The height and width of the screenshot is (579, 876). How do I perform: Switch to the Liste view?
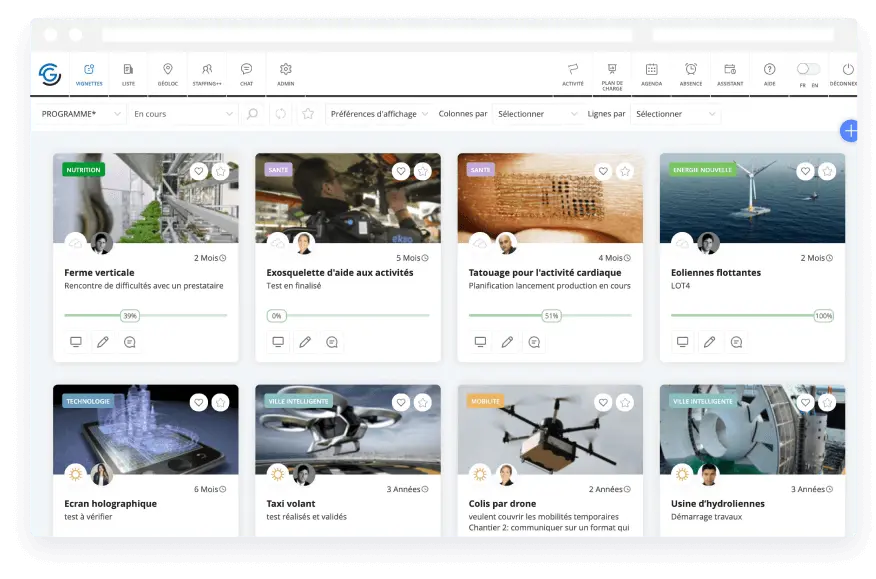coord(128,74)
